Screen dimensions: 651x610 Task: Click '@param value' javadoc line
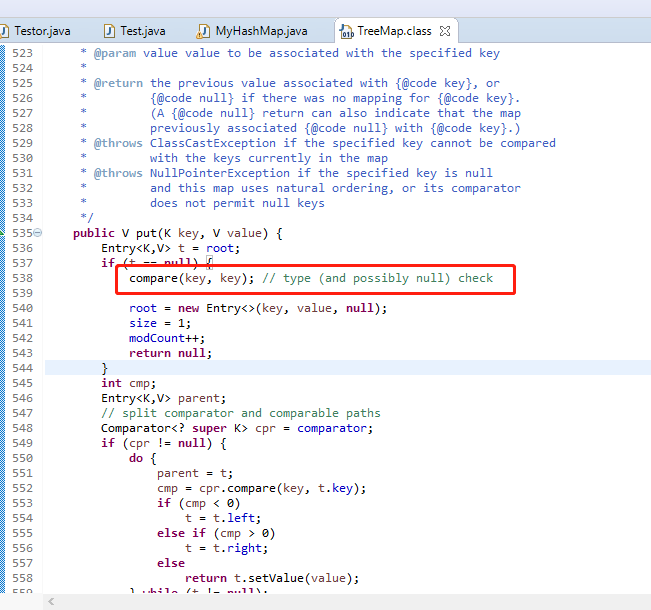[x=297, y=53]
